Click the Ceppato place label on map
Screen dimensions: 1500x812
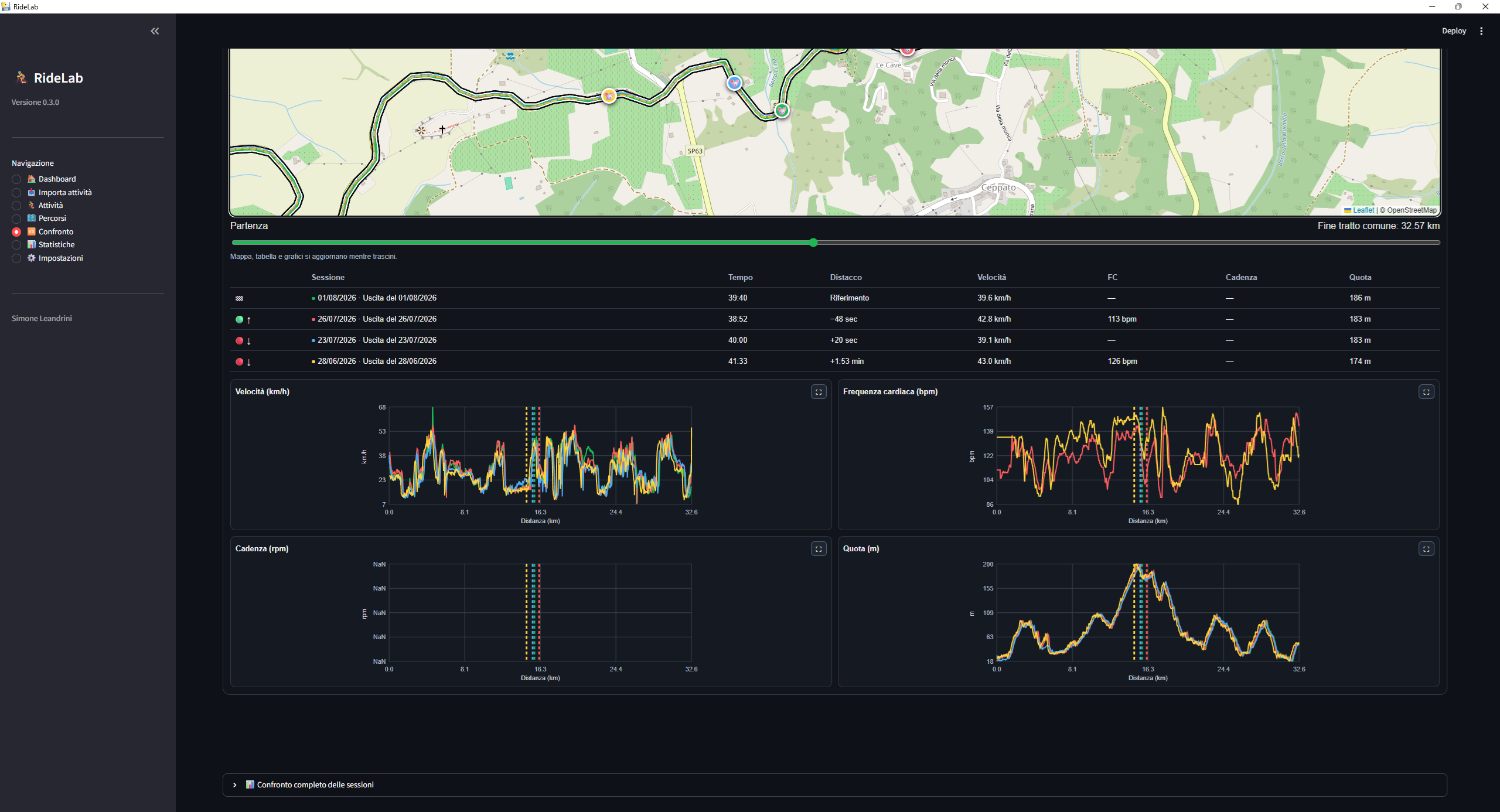tap(998, 187)
